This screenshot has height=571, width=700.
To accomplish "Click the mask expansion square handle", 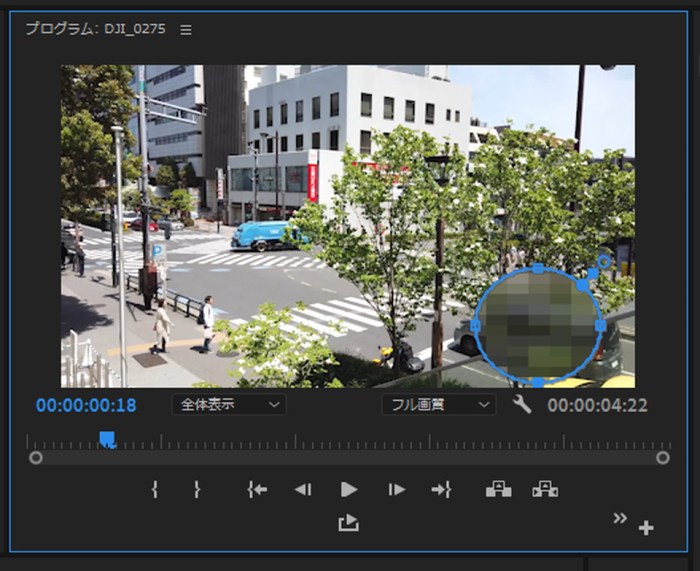I will click(x=593, y=273).
